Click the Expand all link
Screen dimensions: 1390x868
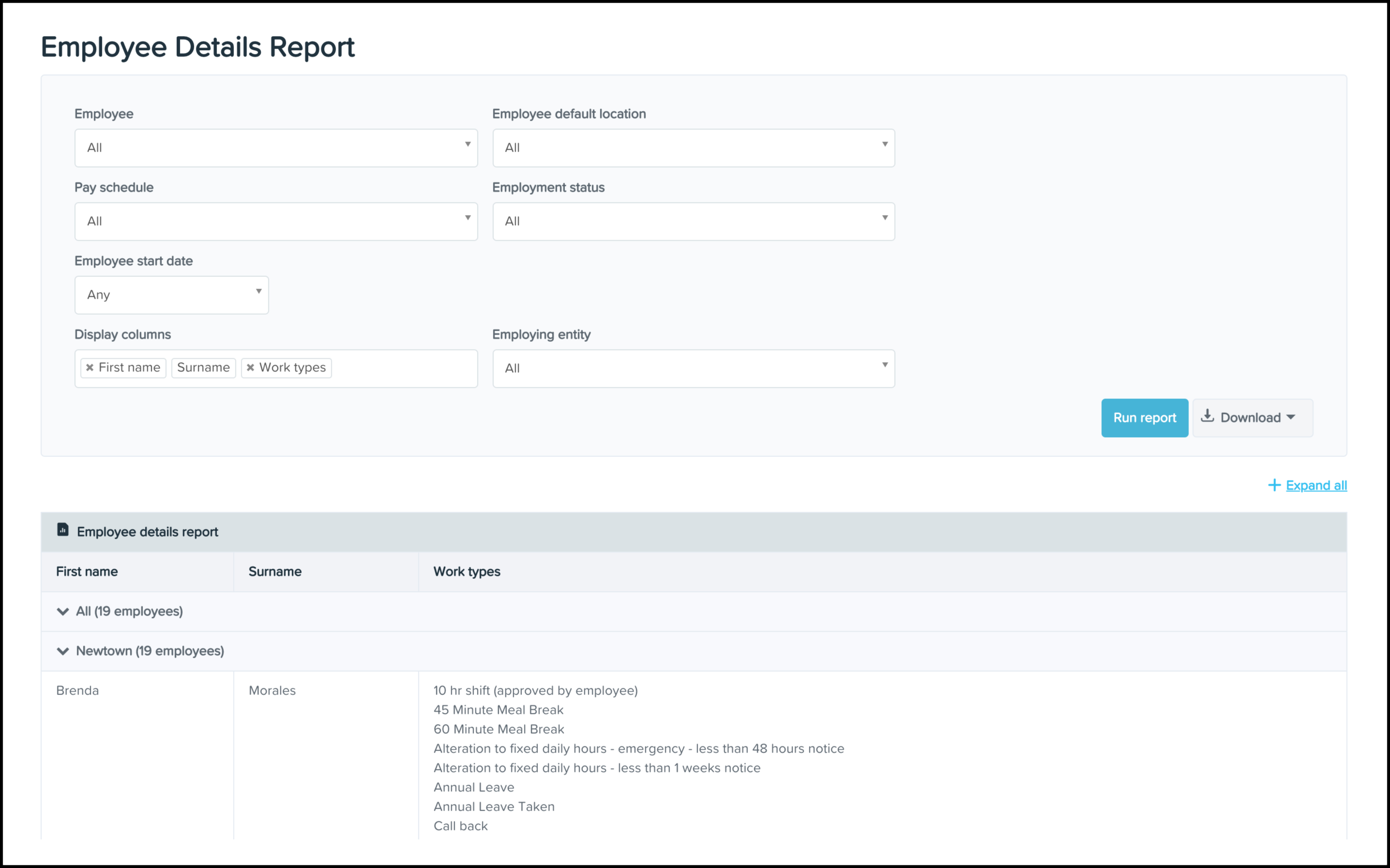[1316, 486]
